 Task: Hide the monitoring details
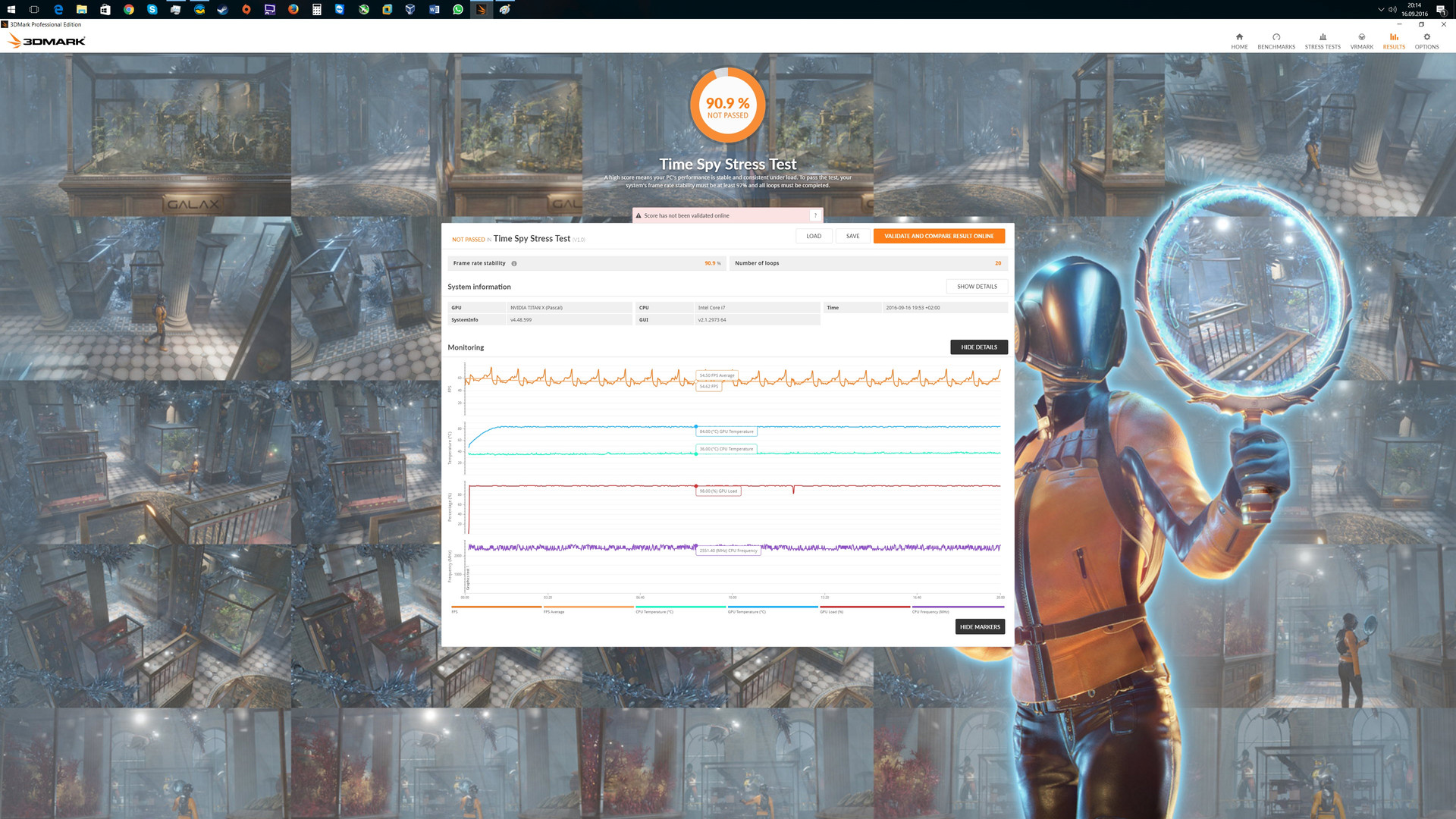click(979, 347)
